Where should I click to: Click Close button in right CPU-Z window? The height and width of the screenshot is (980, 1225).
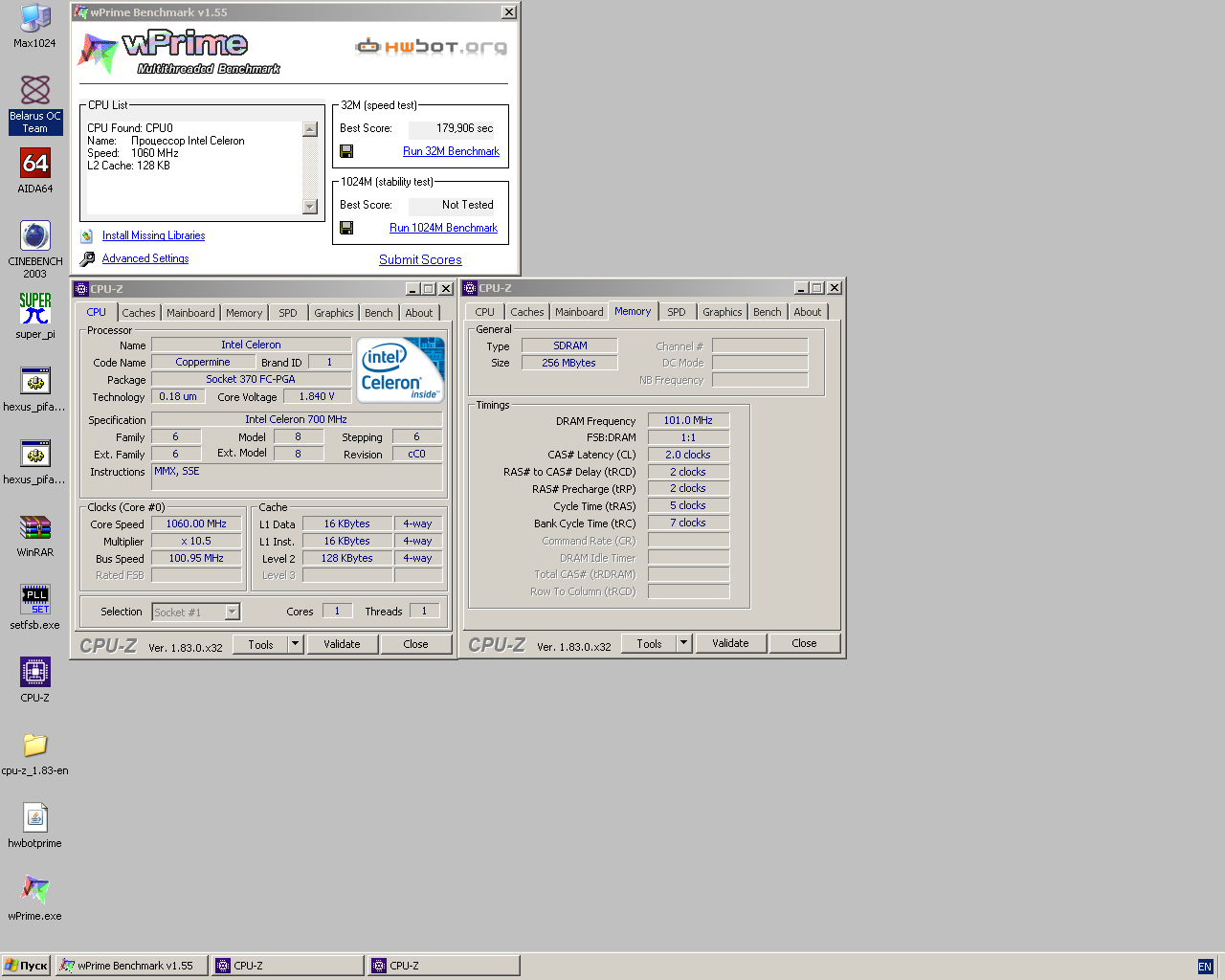tap(804, 643)
